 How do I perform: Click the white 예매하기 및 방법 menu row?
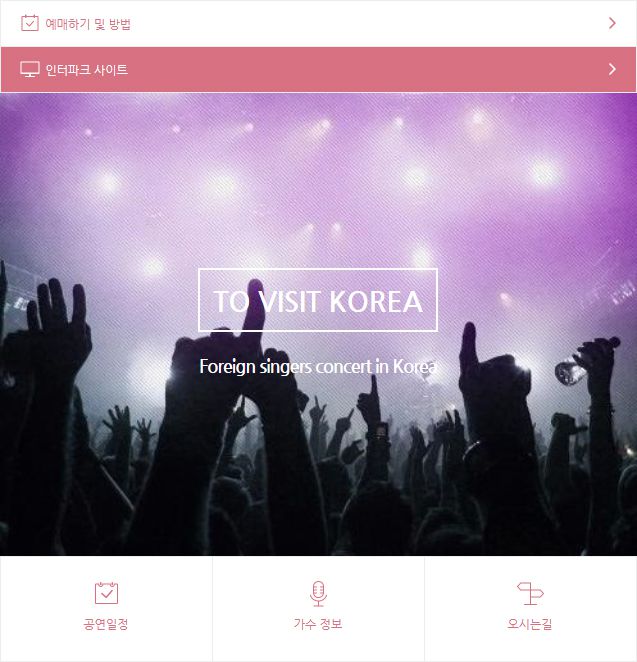pyautogui.click(x=318, y=24)
